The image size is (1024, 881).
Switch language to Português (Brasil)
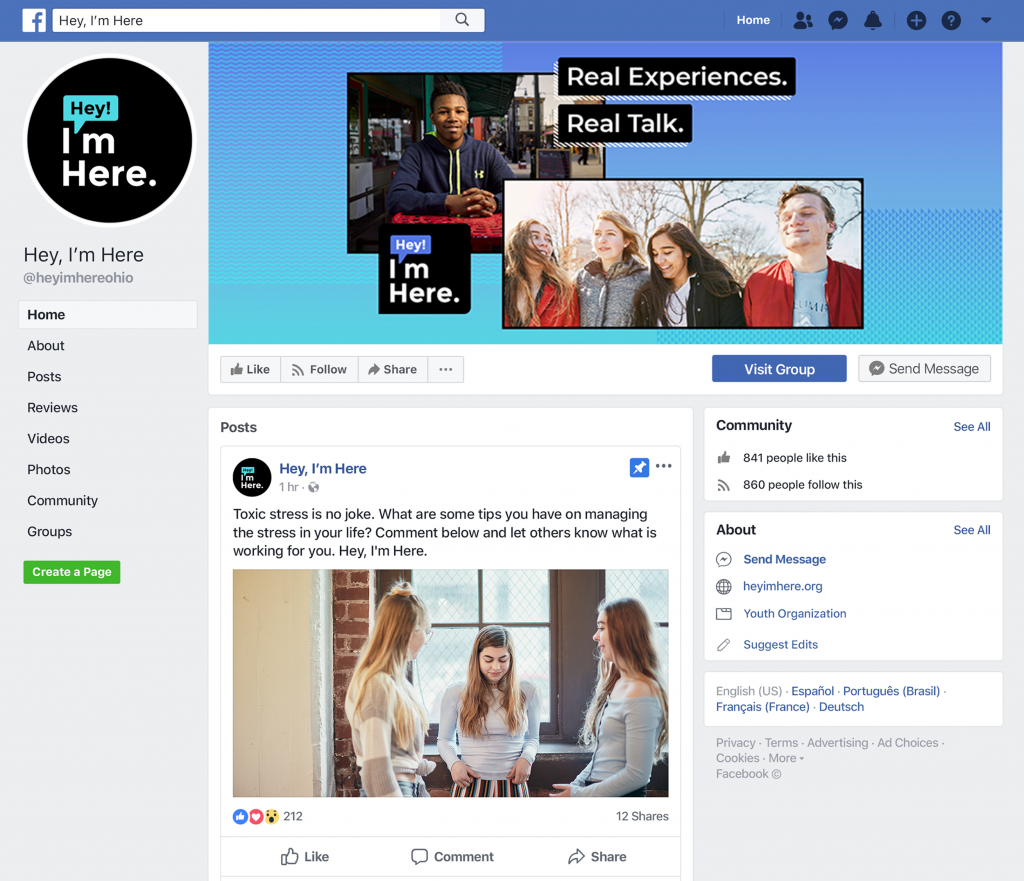891,691
